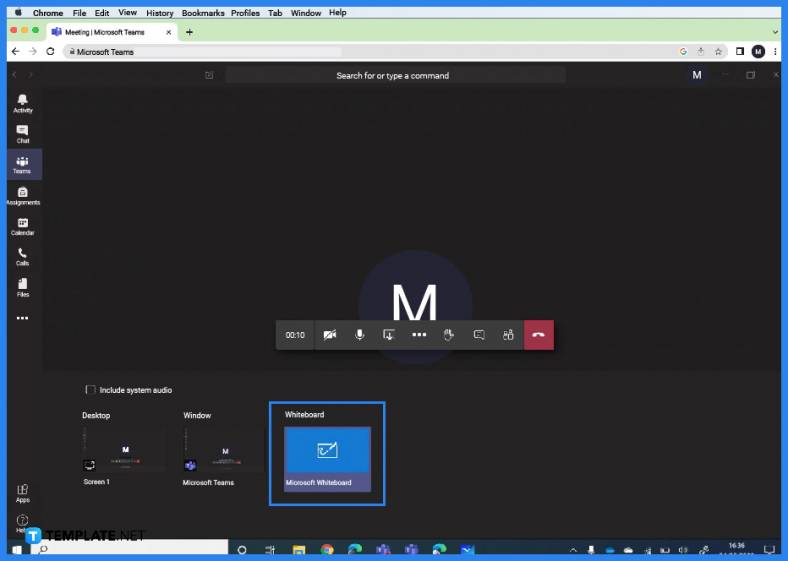Image resolution: width=788 pixels, height=561 pixels.
Task: Open Chrome profile avatar M
Action: (x=758, y=51)
